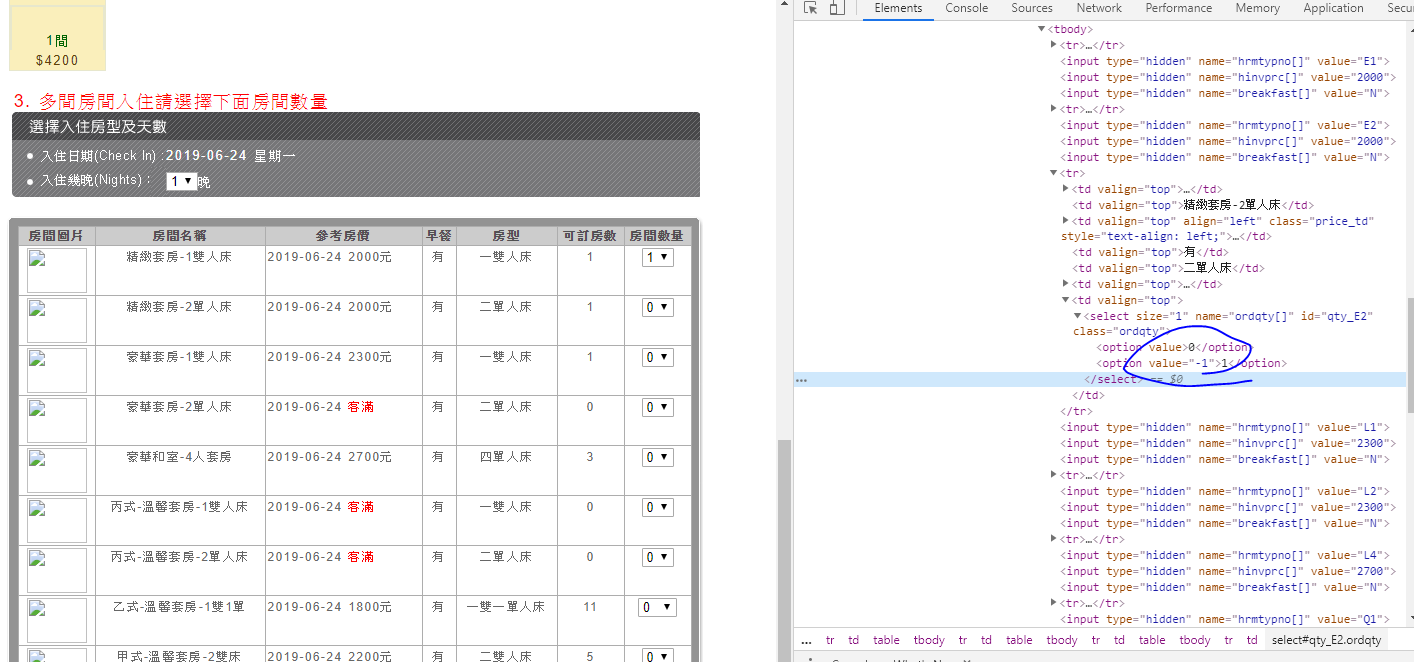Click the 可訂房數 column header
The width and height of the screenshot is (1414, 662).
[x=590, y=236]
